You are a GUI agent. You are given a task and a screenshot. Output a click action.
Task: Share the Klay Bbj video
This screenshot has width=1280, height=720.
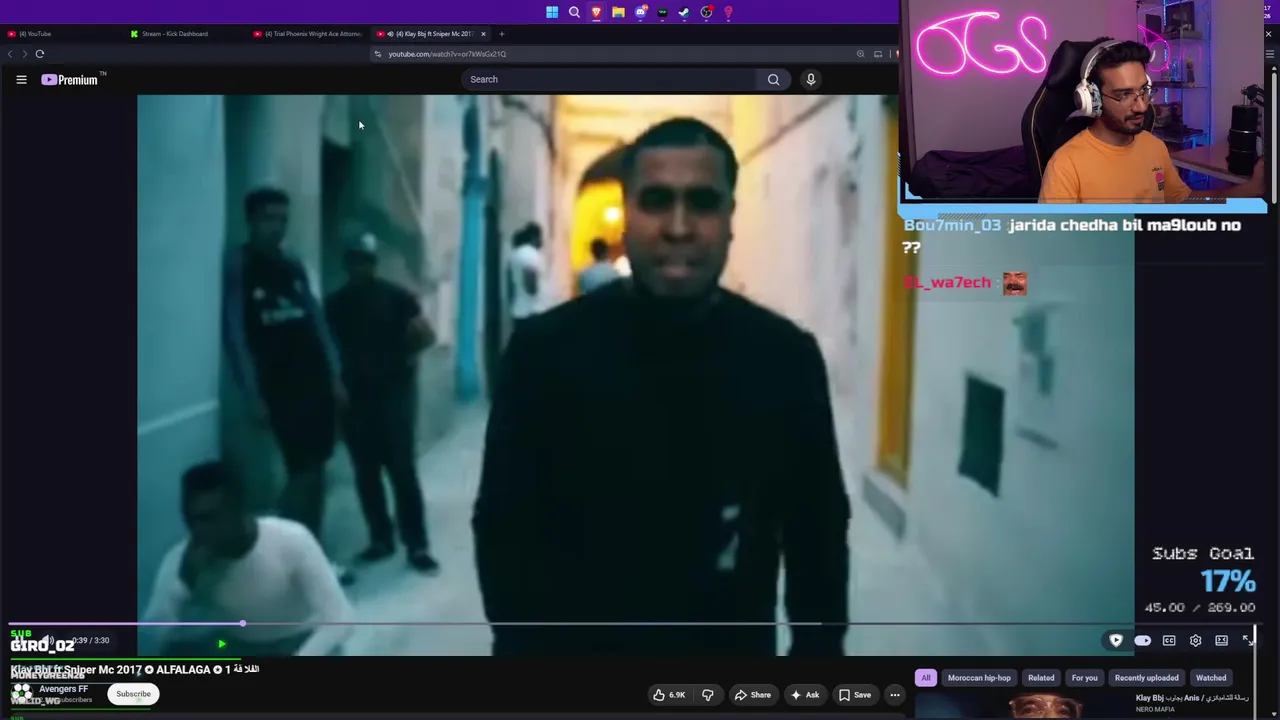click(752, 695)
